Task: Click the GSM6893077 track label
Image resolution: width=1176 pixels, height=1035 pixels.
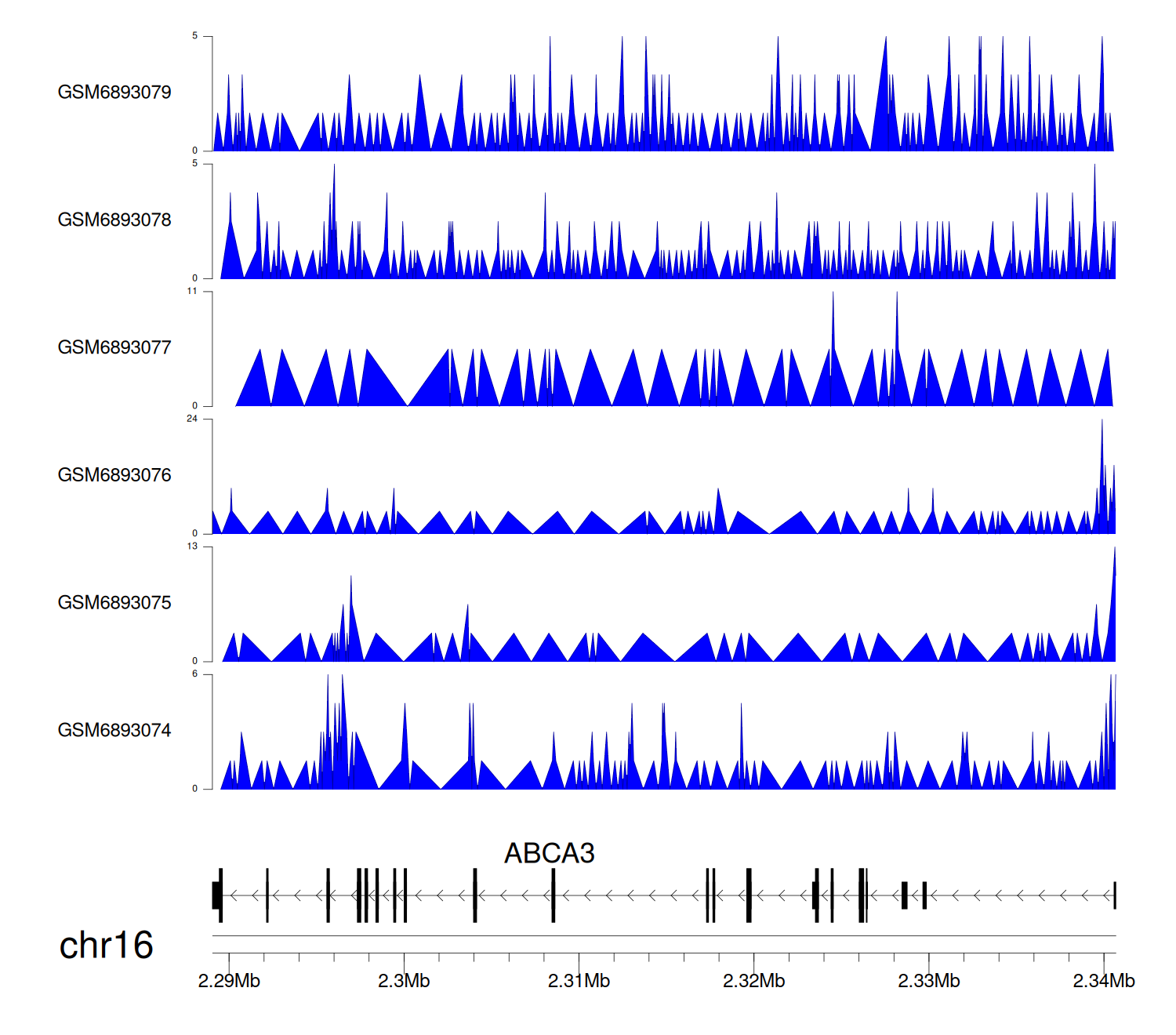Action: click(114, 348)
